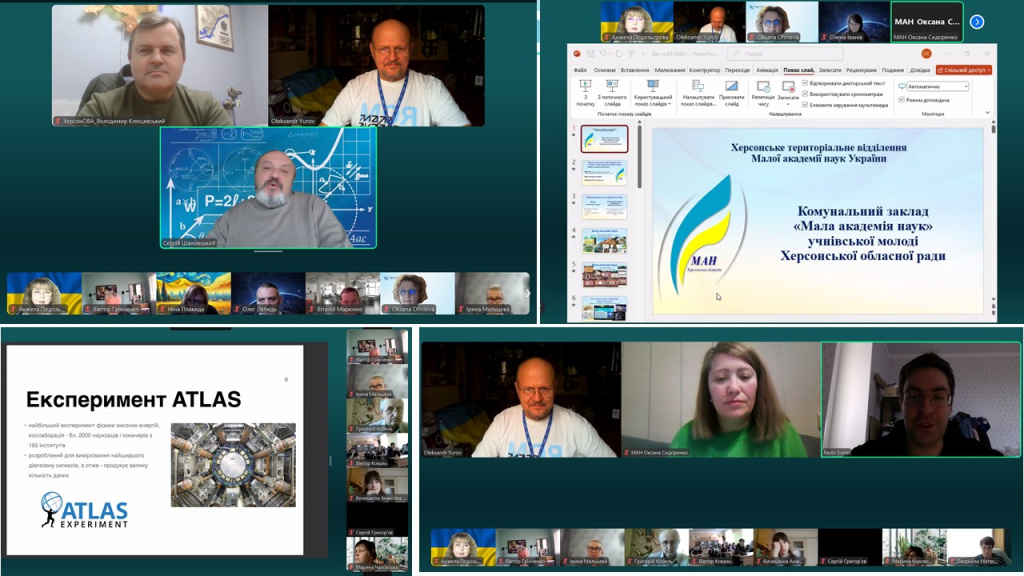Switch to the 'Подання' ribbon tab

[893, 70]
